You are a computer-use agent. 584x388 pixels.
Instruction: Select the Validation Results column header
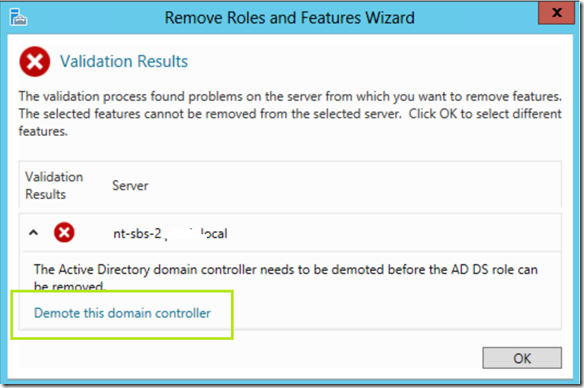point(54,185)
